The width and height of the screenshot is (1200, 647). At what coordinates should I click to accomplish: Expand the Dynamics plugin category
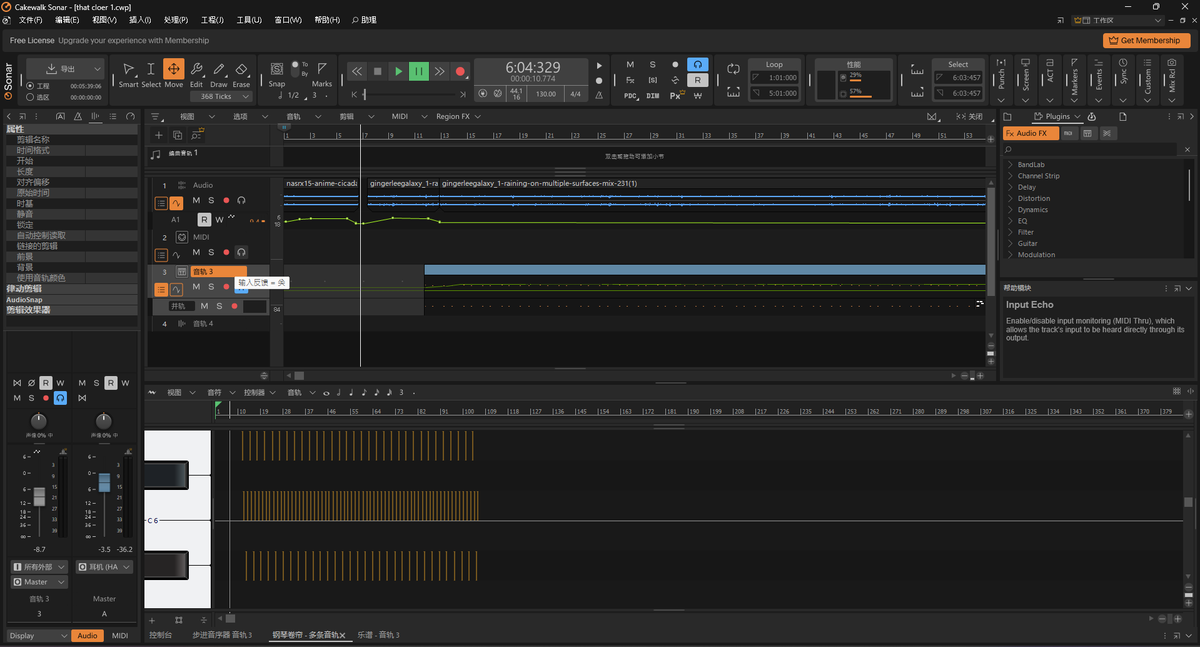pos(1032,210)
